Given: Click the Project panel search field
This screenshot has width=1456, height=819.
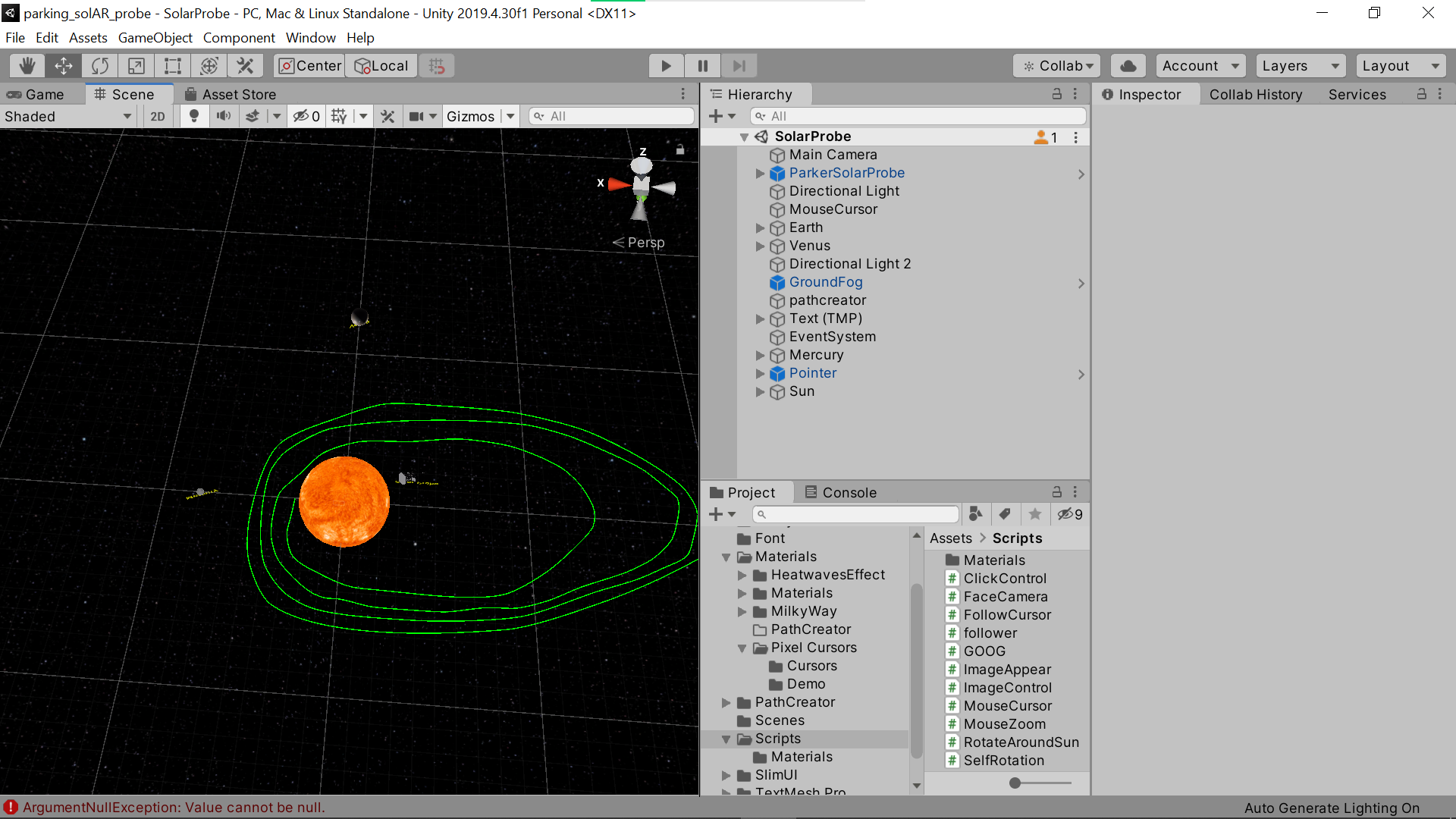Looking at the screenshot, I should [x=856, y=514].
